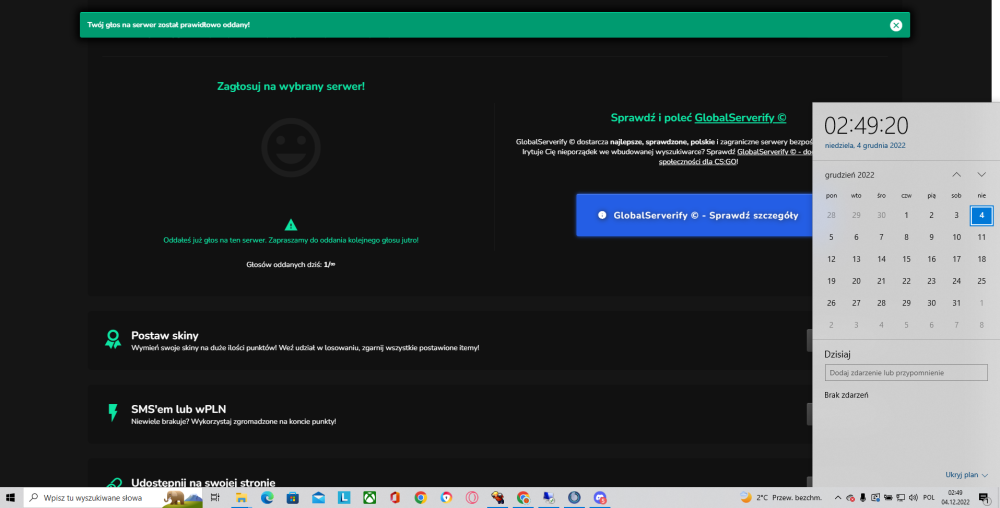The width and height of the screenshot is (1000, 508).
Task: Open File Explorer from the taskbar
Action: (x=241, y=498)
